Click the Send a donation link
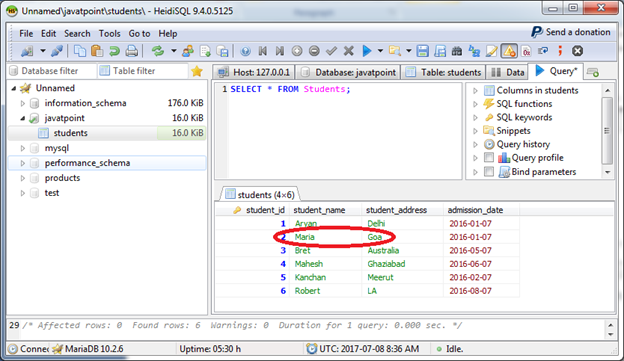 tap(571, 32)
